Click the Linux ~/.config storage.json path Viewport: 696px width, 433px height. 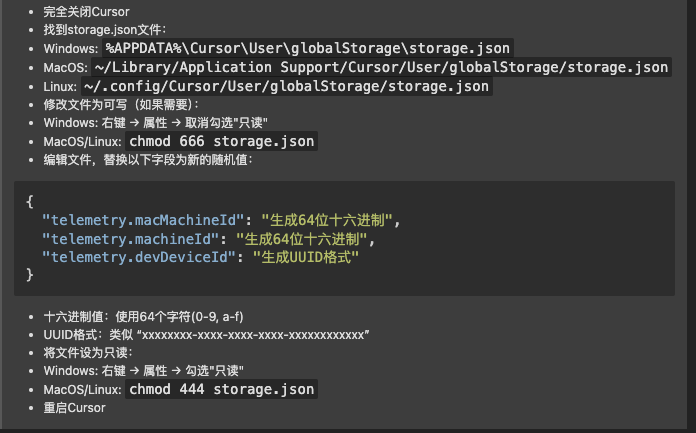tap(286, 86)
